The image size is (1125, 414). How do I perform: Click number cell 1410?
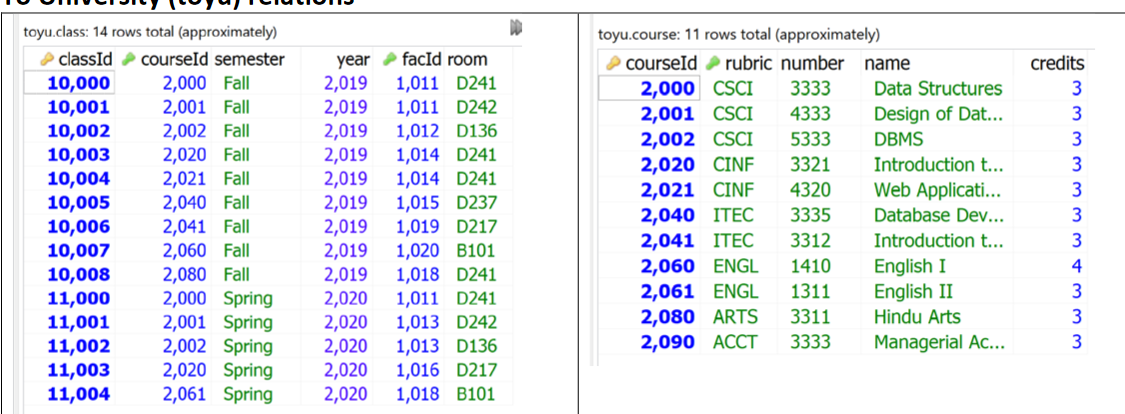click(x=810, y=266)
